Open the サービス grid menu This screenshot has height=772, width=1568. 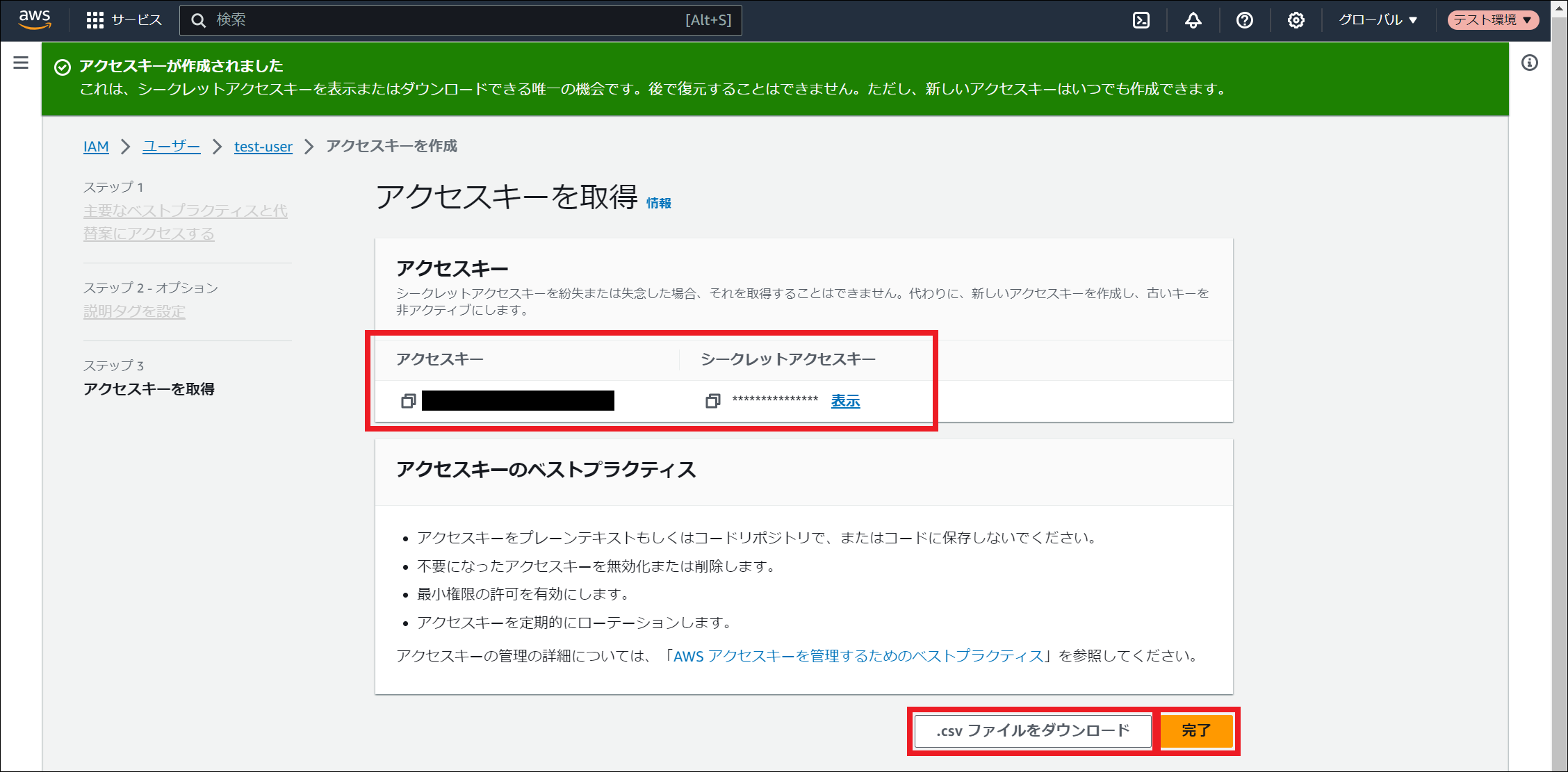click(x=124, y=20)
